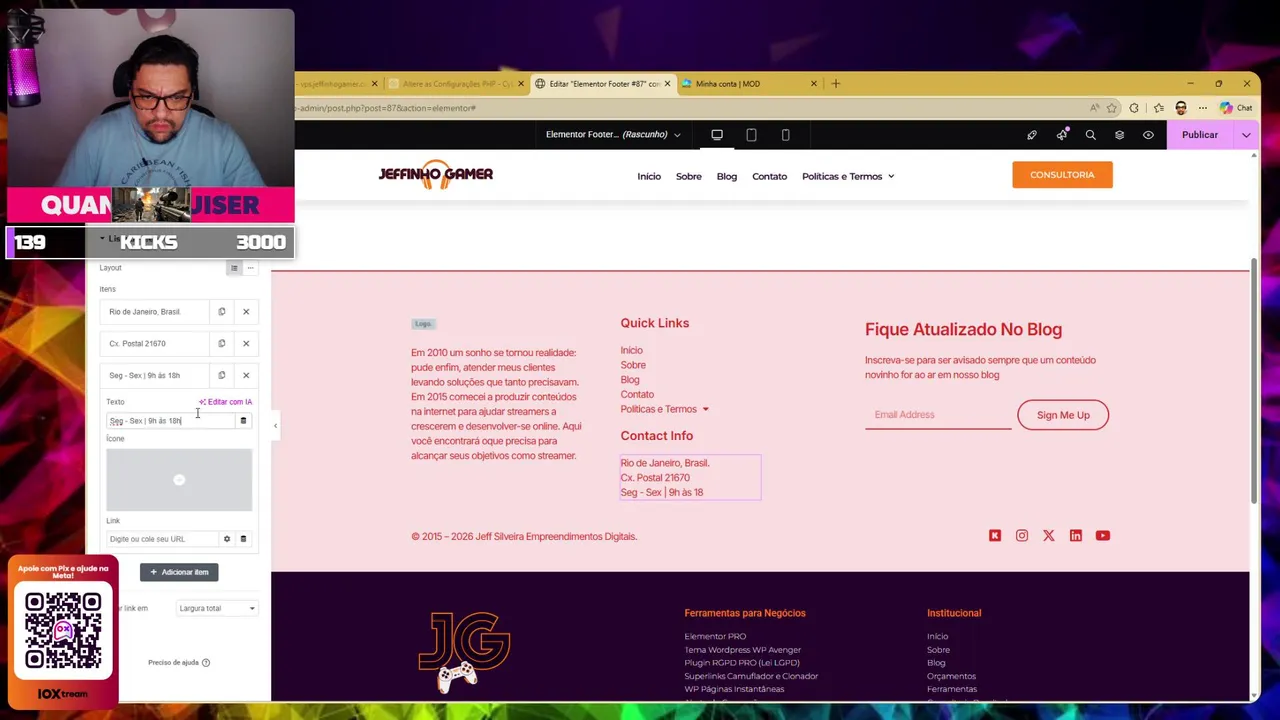
Task: Click the Sign Up button
Action: click(1063, 415)
